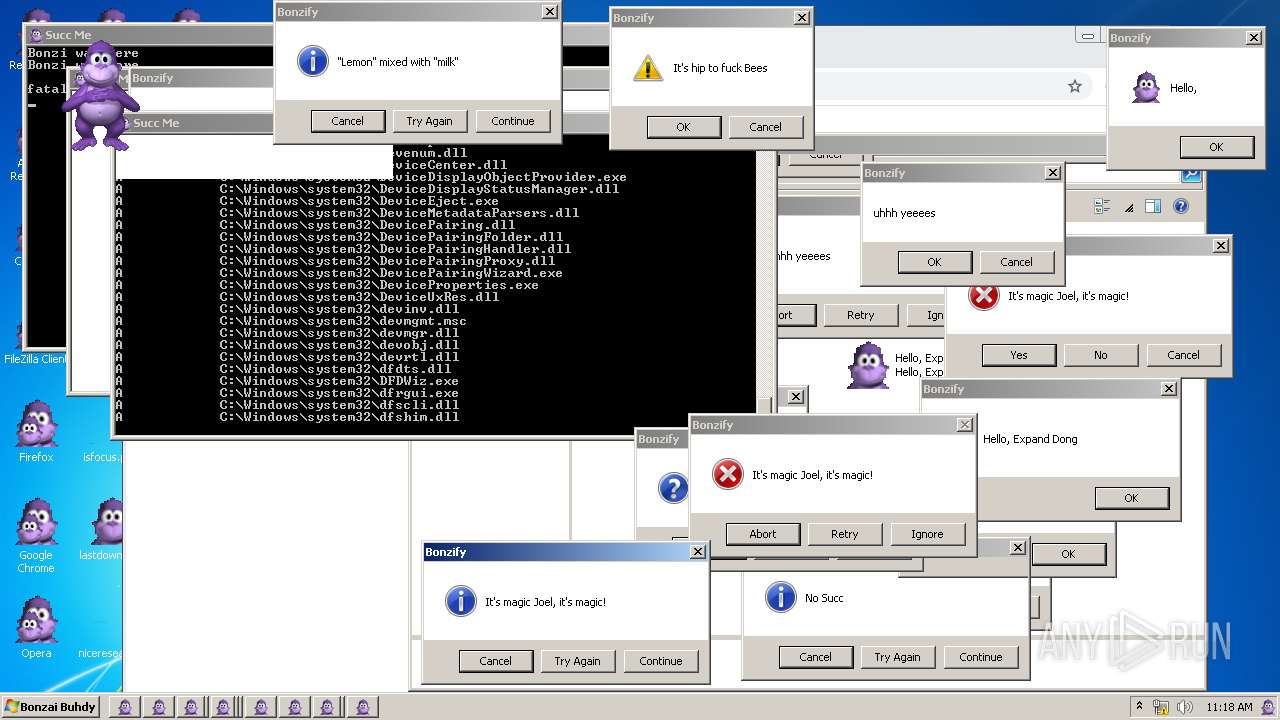Click the Bonzi icon beside Hello, Expand text
The height and width of the screenshot is (720, 1280).
(868, 366)
